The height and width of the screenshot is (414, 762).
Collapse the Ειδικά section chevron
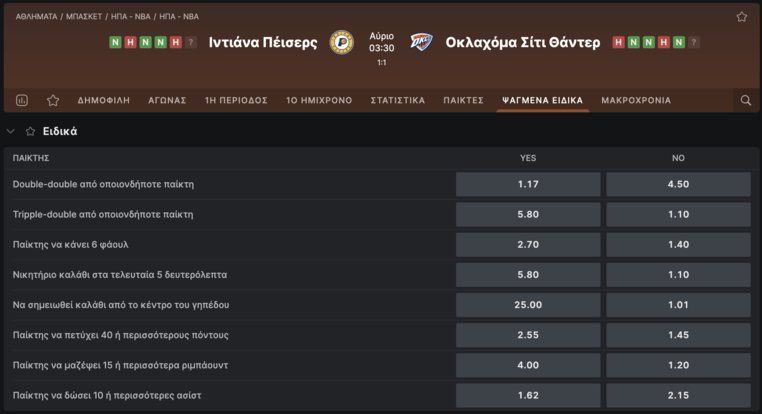(x=11, y=131)
